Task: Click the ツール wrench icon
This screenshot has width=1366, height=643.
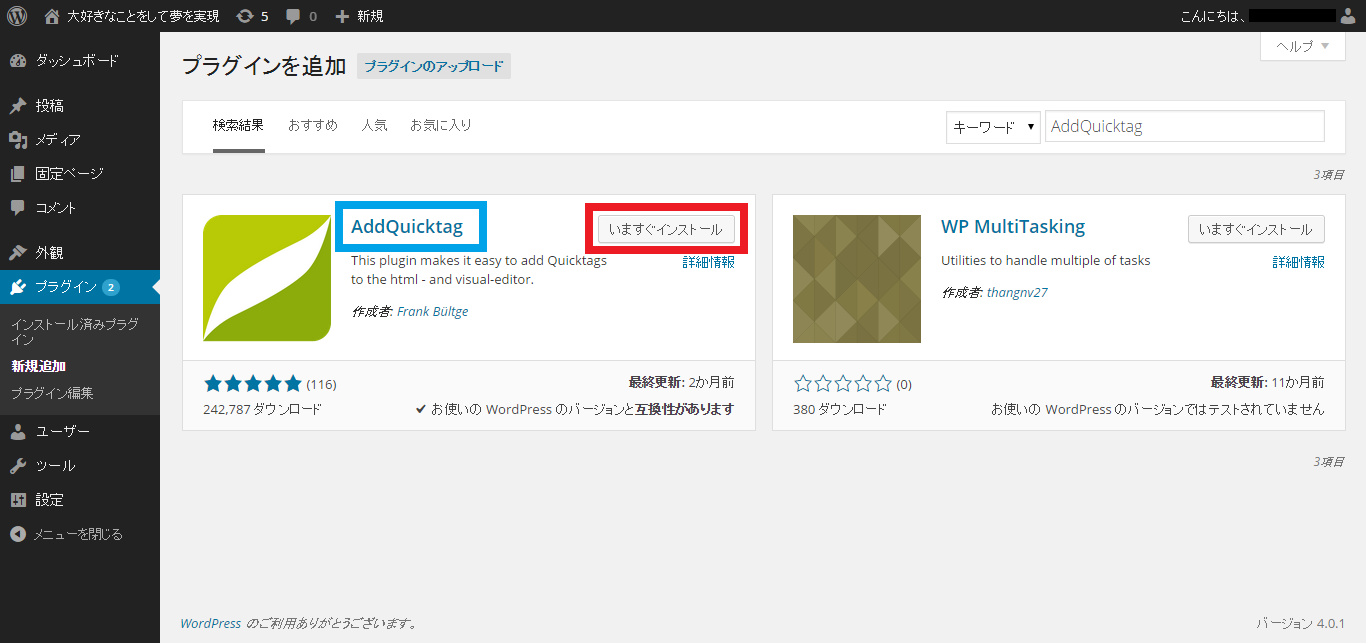Action: click(x=18, y=466)
